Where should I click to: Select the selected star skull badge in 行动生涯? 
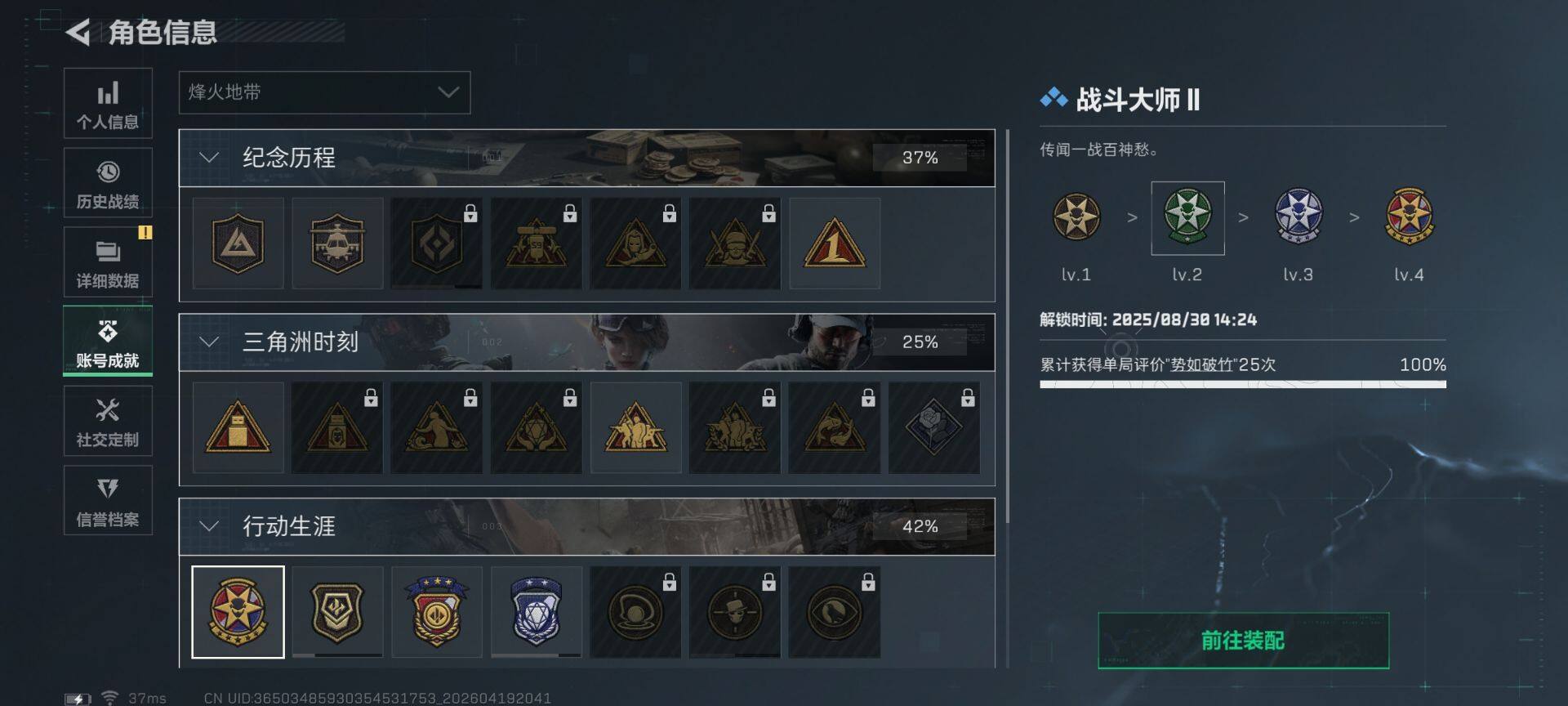238,612
